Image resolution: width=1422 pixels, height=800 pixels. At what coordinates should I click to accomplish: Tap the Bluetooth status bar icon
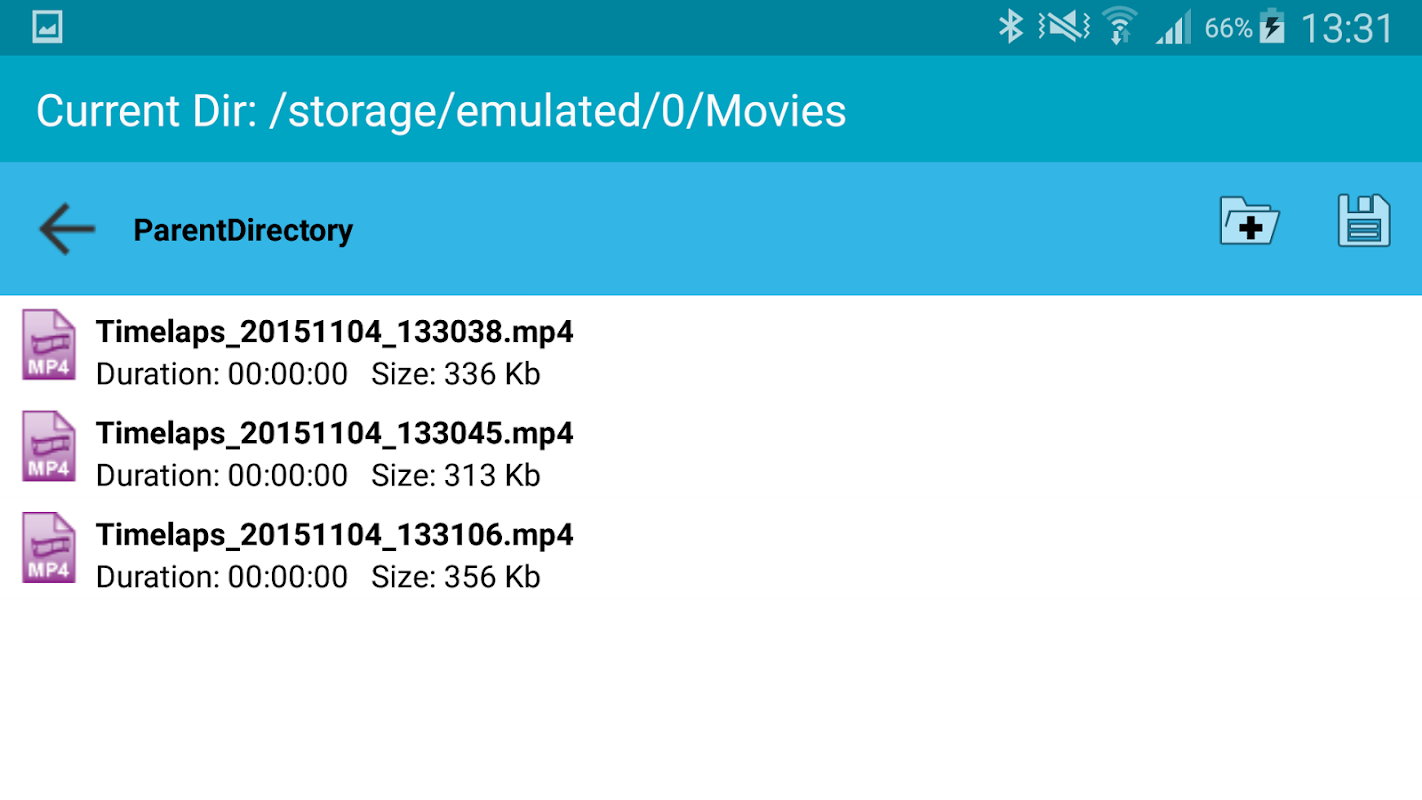coord(1011,27)
